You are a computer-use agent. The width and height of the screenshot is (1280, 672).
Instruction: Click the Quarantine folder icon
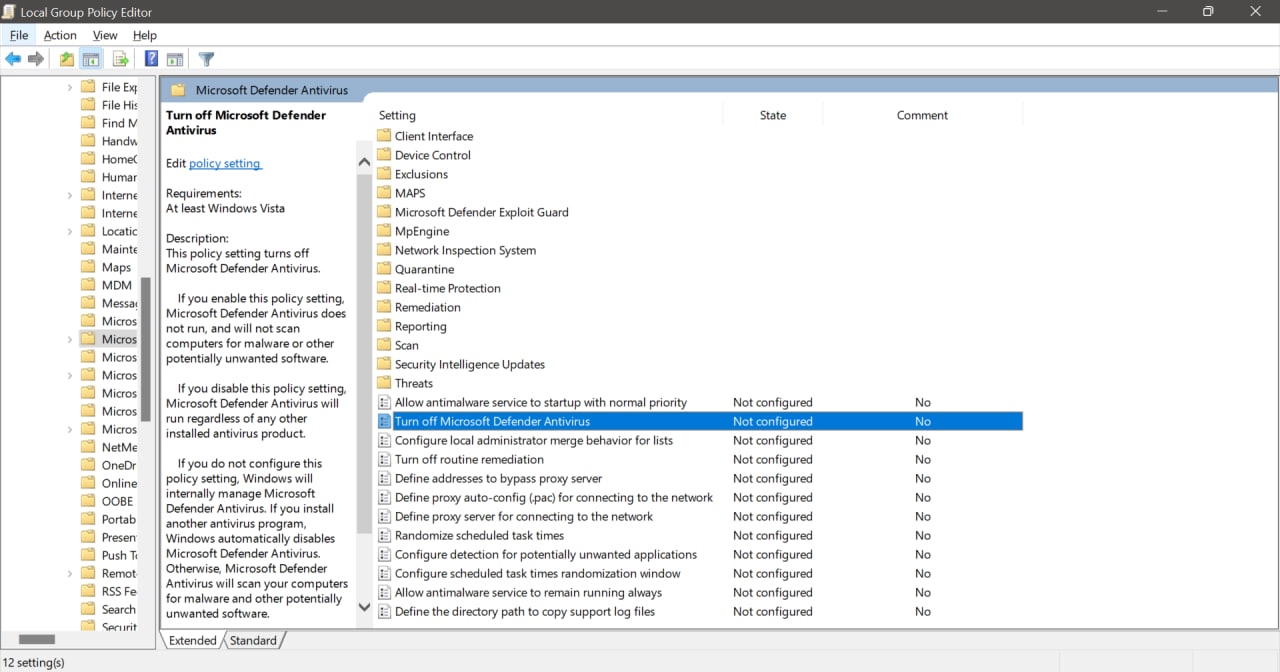tap(384, 269)
